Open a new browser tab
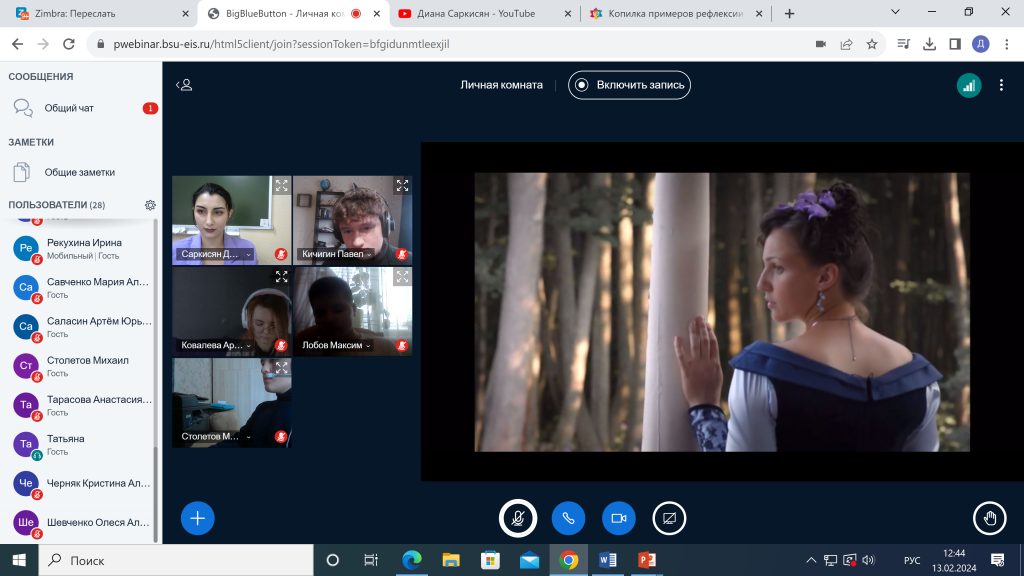The image size is (1024, 576). 790,14
